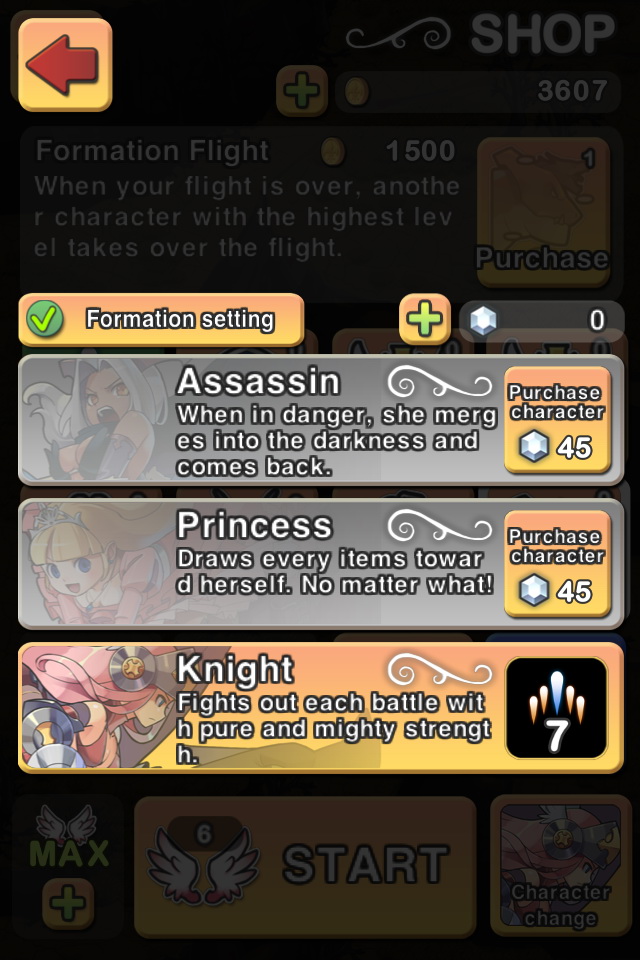
Task: Tap the Formation Flight description panel
Action: pos(245,211)
